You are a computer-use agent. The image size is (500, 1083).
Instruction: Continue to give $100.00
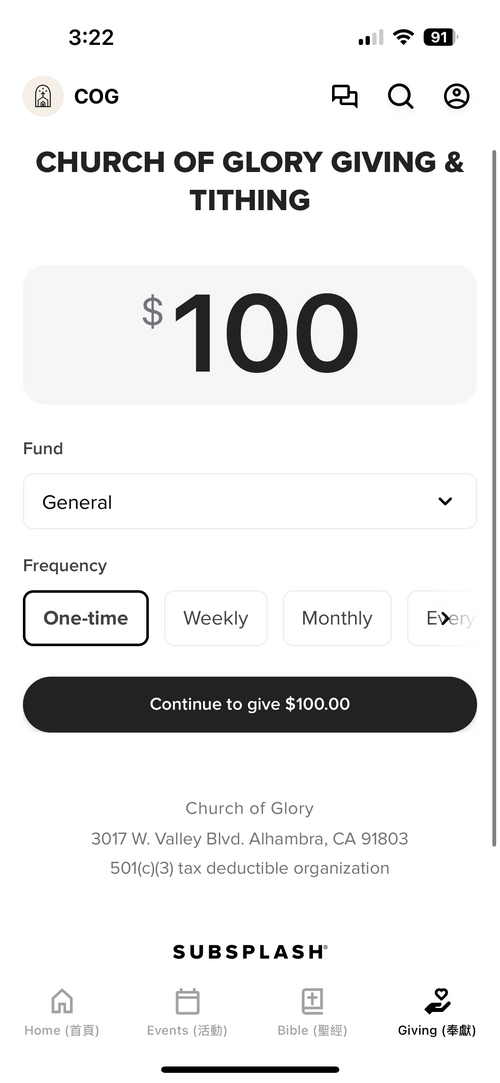pyautogui.click(x=250, y=704)
